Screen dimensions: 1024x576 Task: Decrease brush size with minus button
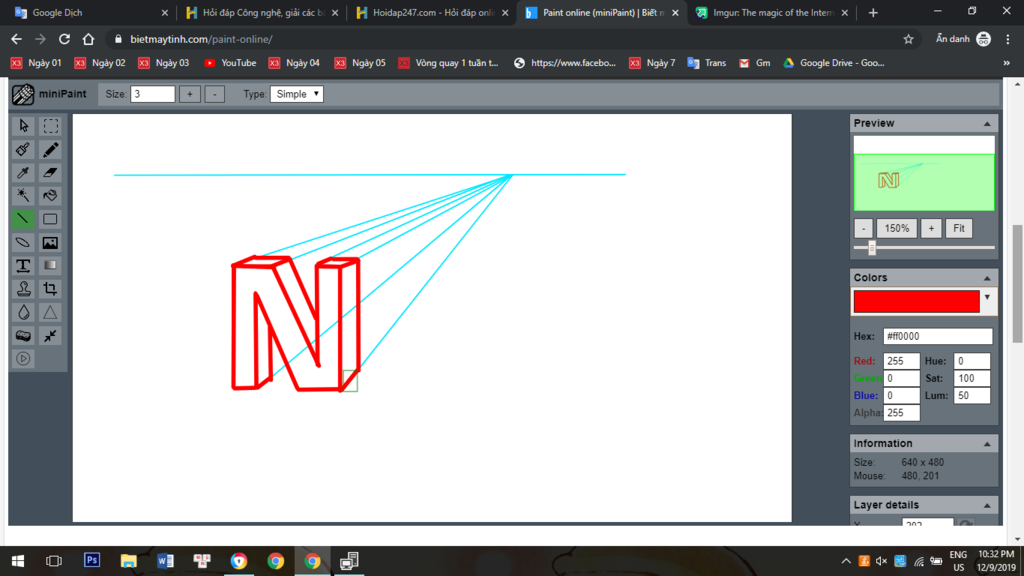pyautogui.click(x=215, y=94)
